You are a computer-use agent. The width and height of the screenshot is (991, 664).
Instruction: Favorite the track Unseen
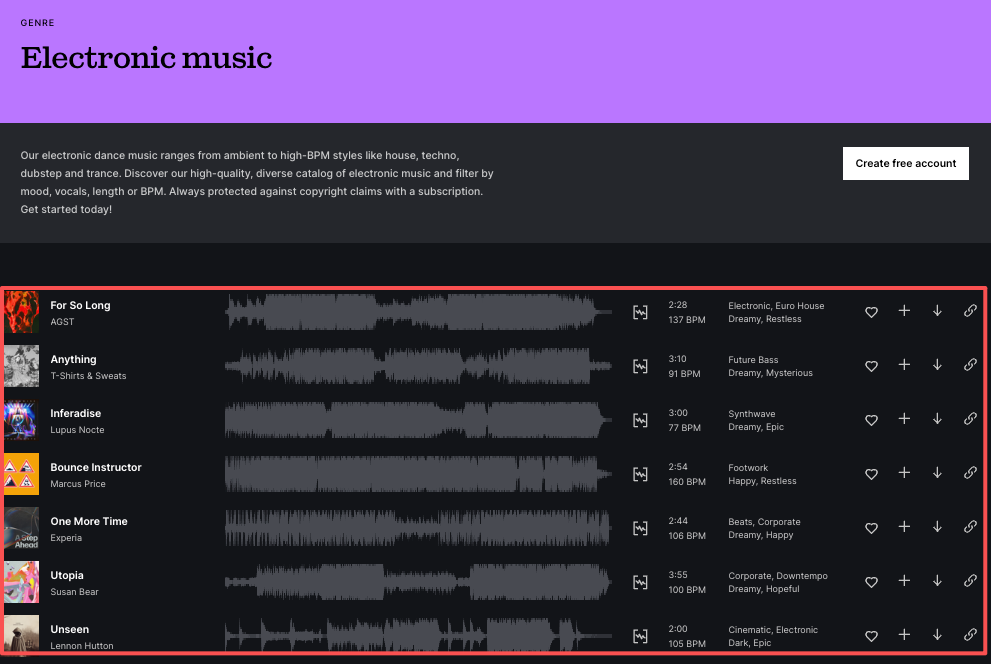tap(871, 636)
